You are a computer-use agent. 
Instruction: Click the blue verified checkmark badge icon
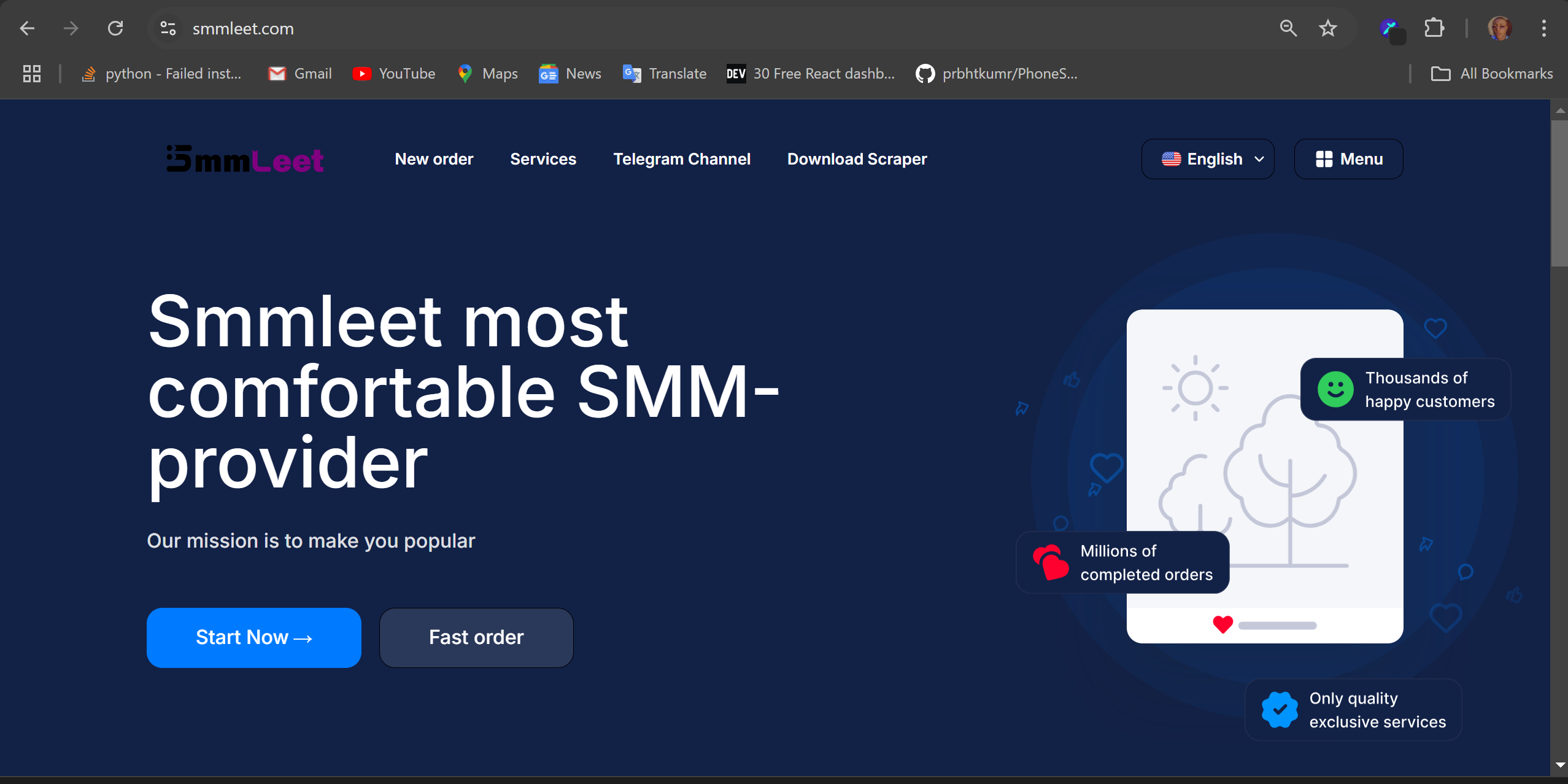pyautogui.click(x=1280, y=710)
